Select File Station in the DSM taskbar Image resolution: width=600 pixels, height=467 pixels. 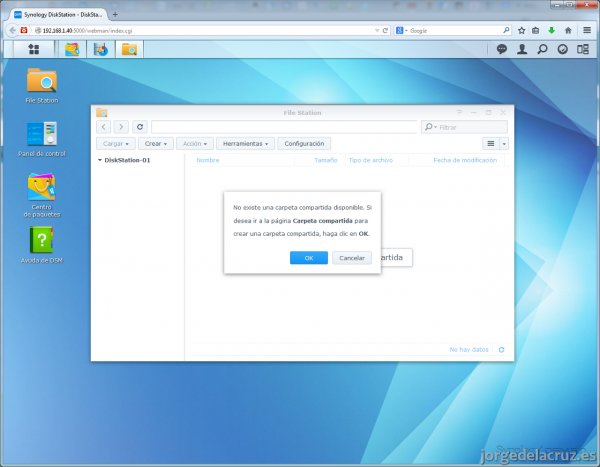129,49
